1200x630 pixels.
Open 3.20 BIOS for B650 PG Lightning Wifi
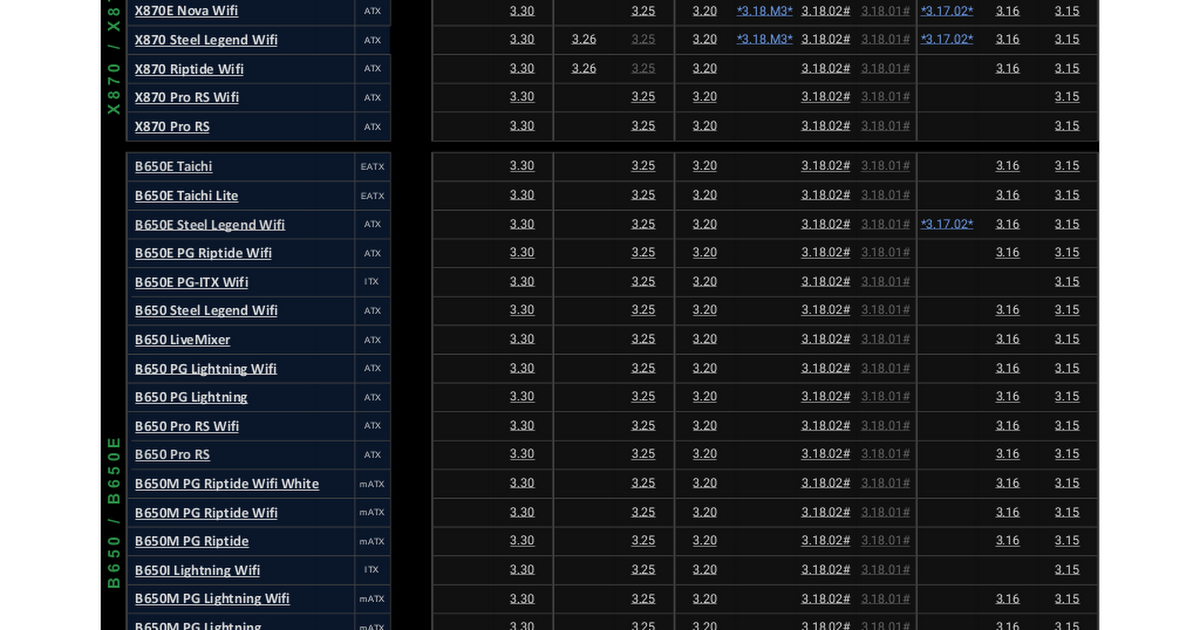705,368
